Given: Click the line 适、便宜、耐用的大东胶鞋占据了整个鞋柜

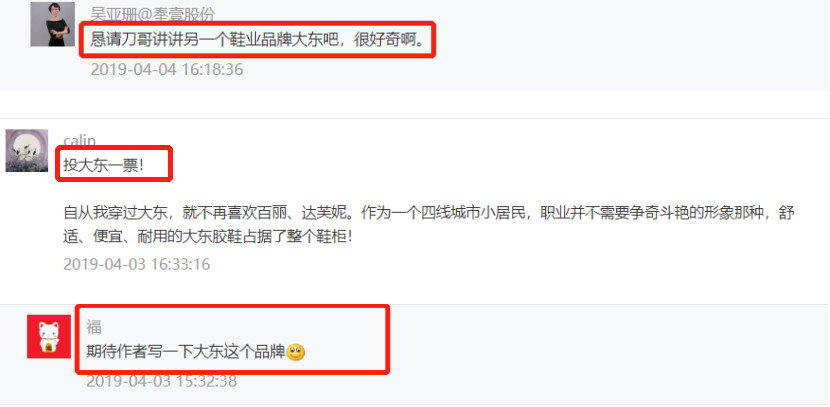Looking at the screenshot, I should click(x=208, y=237).
